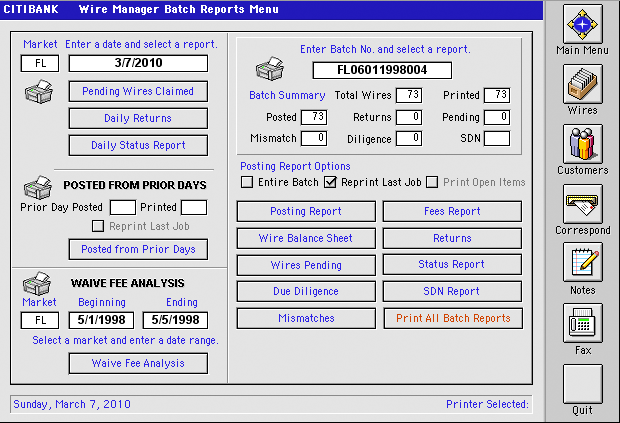Click the Prior Day Posted field
The height and width of the screenshot is (423, 620).
click(x=123, y=208)
